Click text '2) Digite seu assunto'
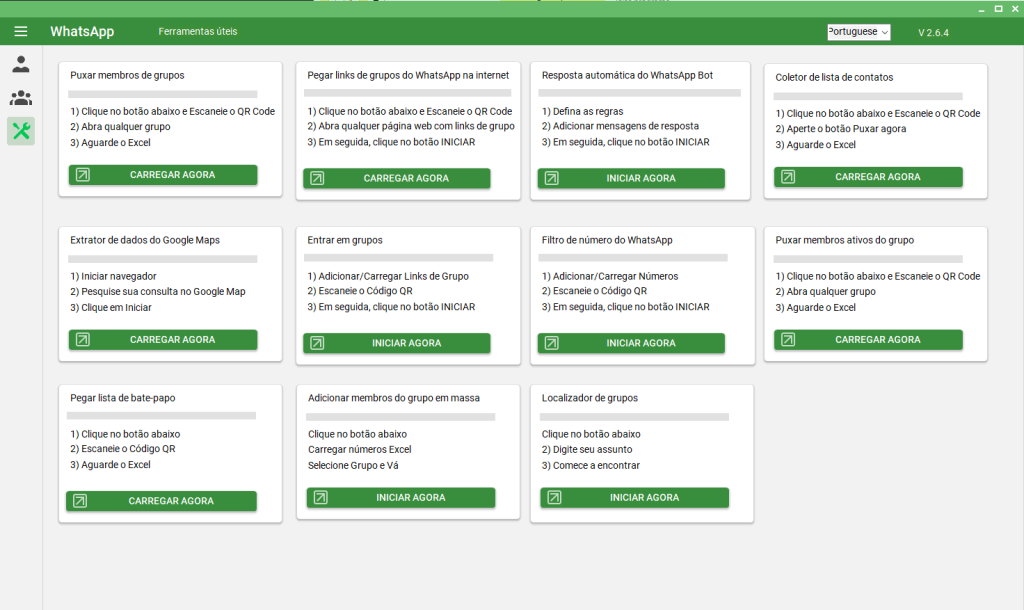Image resolution: width=1024 pixels, height=610 pixels. click(x=587, y=449)
